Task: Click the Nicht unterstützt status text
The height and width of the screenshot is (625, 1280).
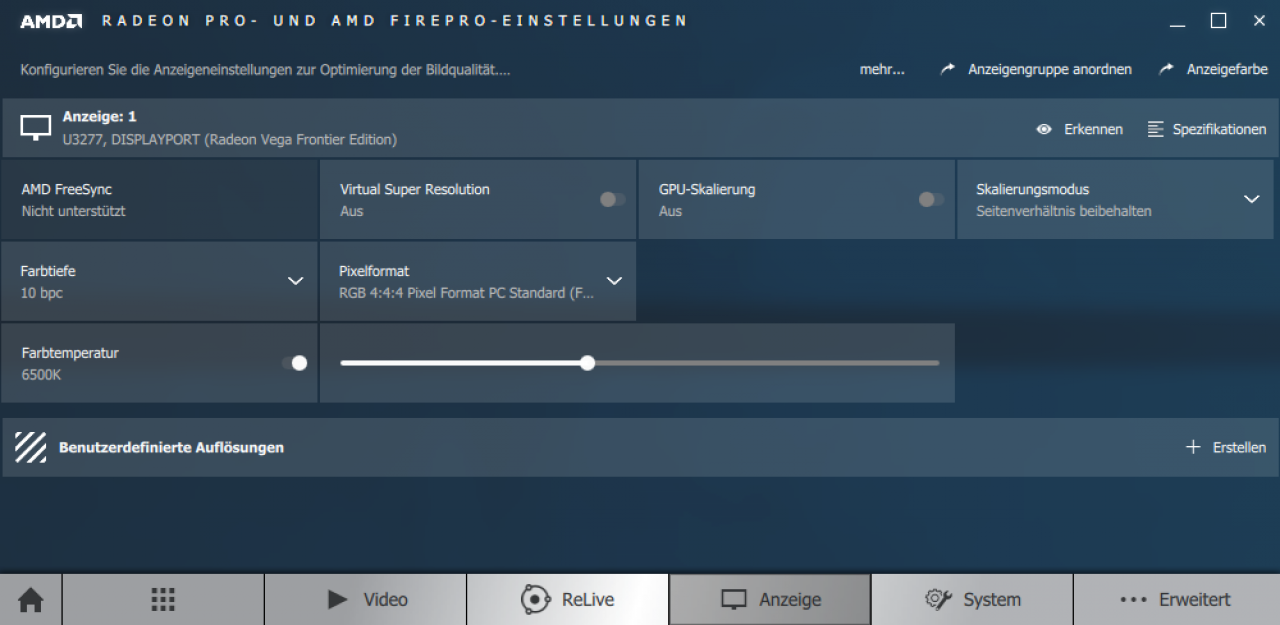Action: [x=73, y=211]
